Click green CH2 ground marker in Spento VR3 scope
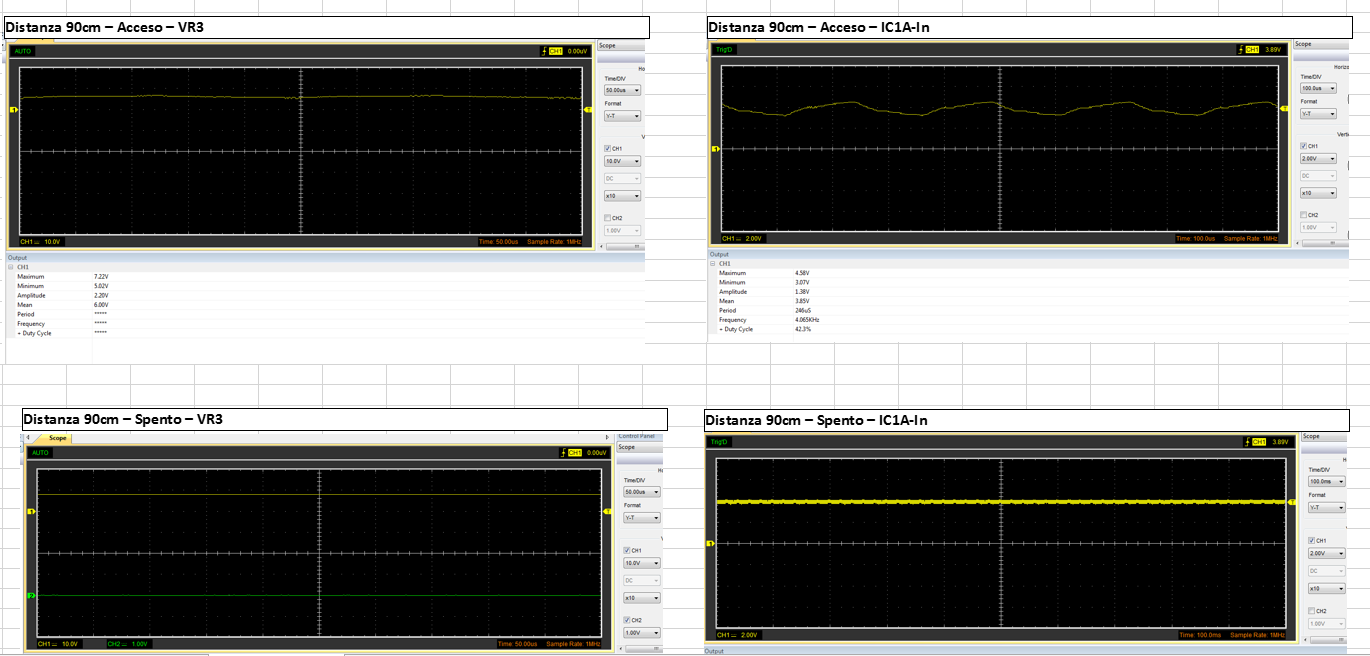 (31, 596)
